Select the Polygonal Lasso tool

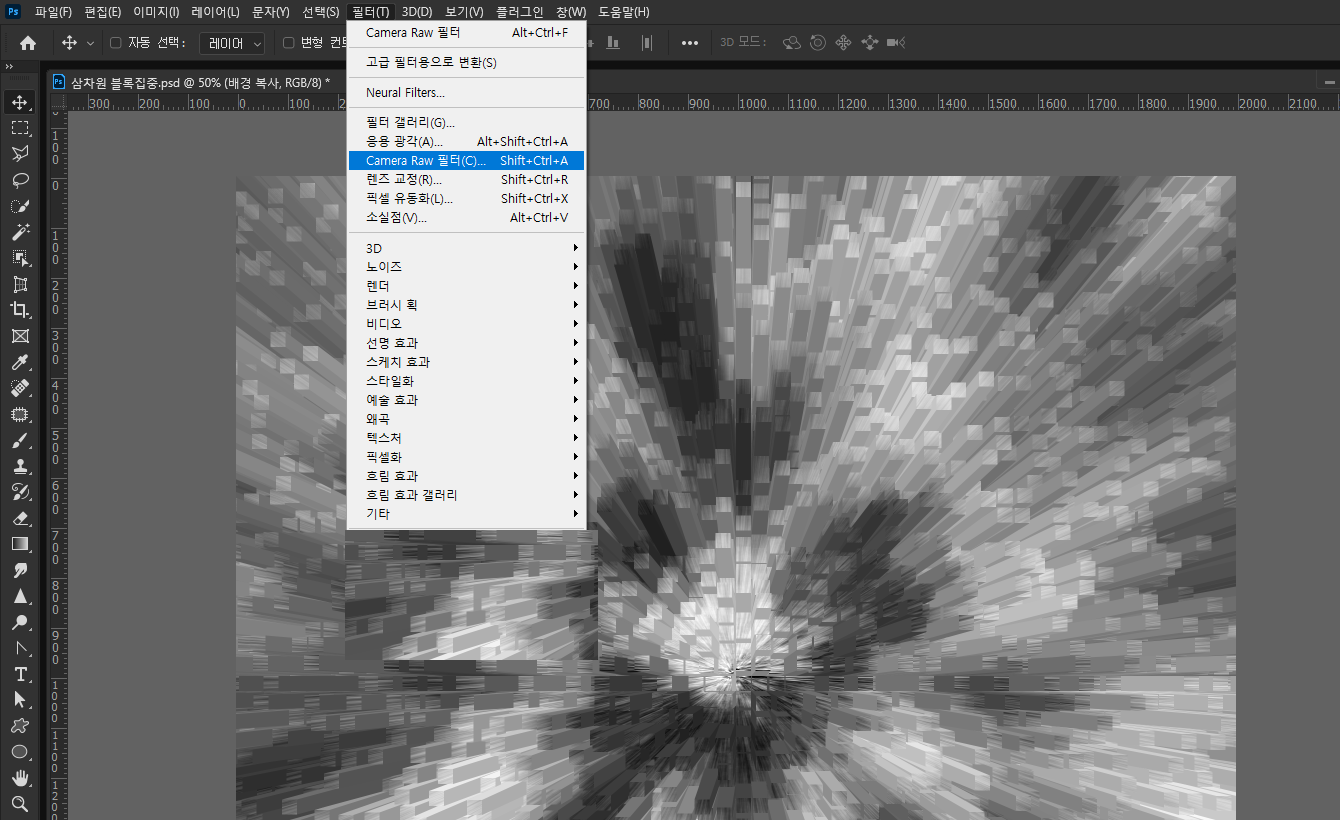pos(20,154)
